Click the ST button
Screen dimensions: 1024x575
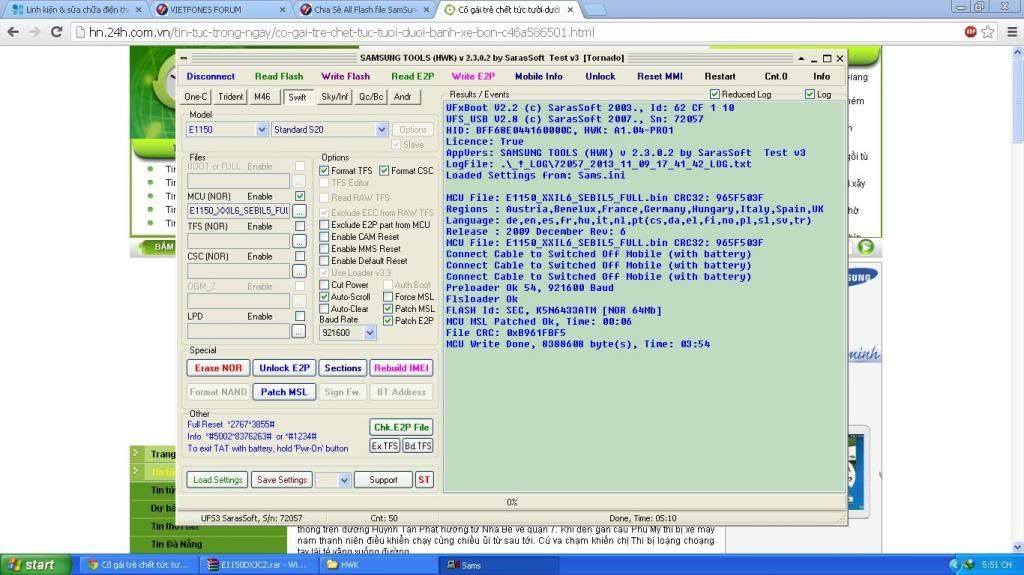tap(424, 480)
